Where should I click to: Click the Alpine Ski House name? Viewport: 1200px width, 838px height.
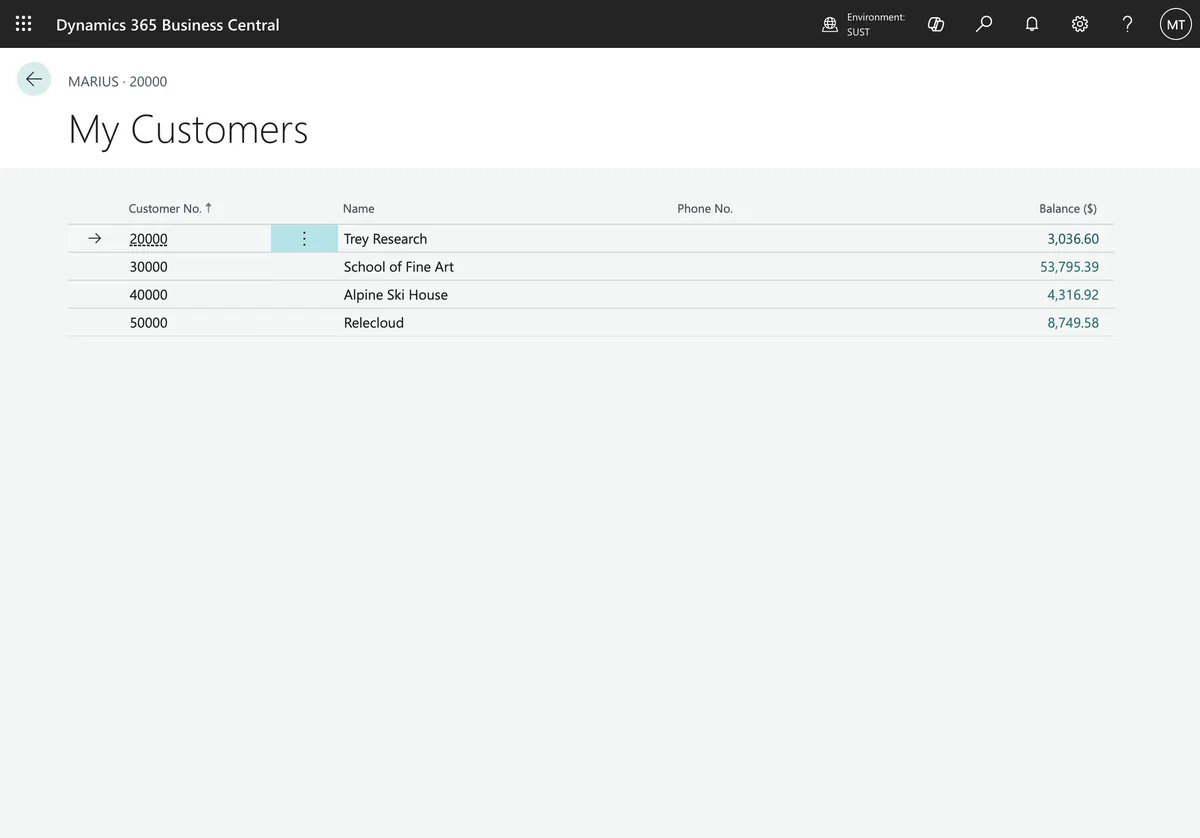click(396, 295)
